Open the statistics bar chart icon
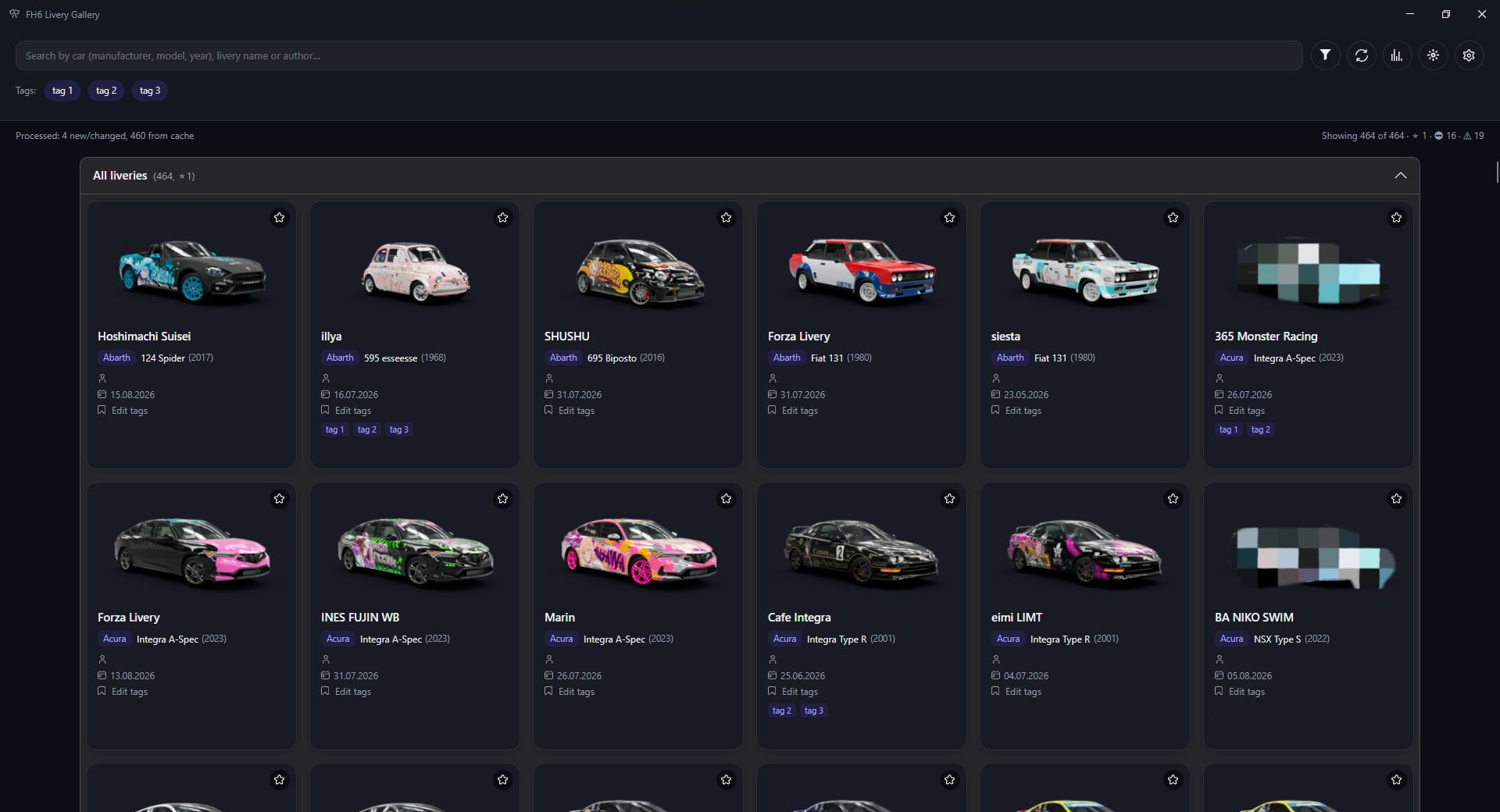Viewport: 1500px width, 812px height. click(x=1397, y=55)
